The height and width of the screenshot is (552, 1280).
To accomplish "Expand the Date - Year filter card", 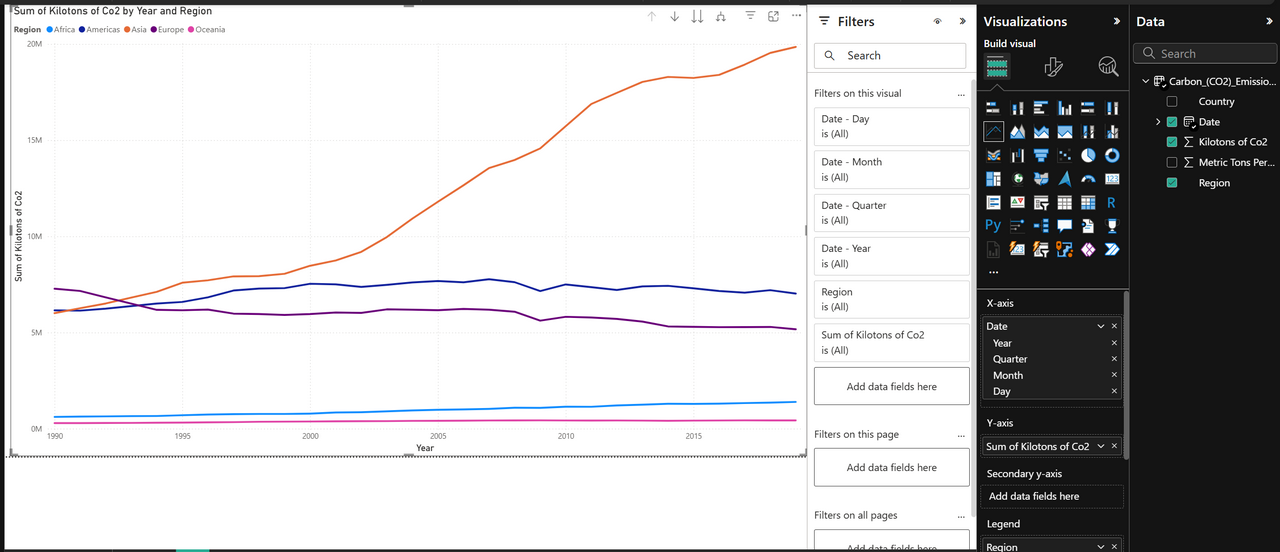I will (x=892, y=256).
